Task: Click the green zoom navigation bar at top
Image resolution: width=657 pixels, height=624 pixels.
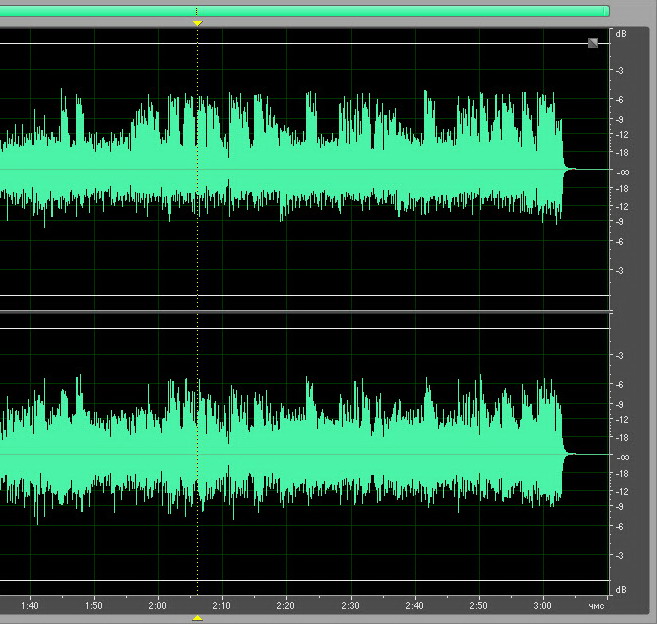Action: (x=300, y=10)
